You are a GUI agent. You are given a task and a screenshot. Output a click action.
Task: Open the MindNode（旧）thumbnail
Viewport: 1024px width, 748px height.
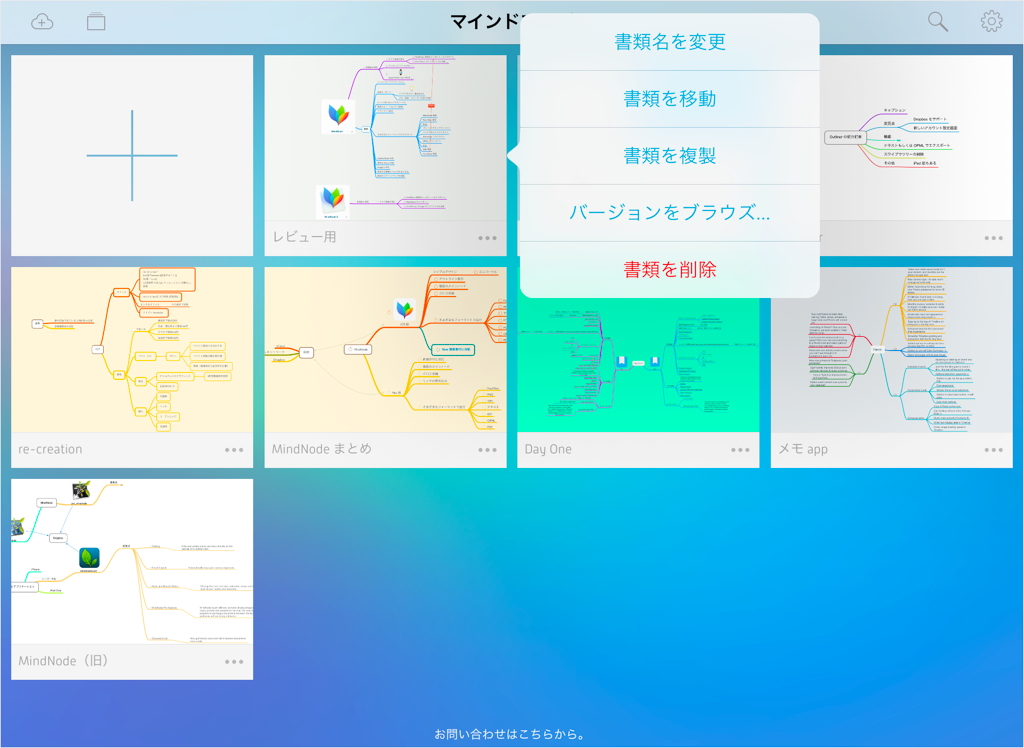point(132,562)
